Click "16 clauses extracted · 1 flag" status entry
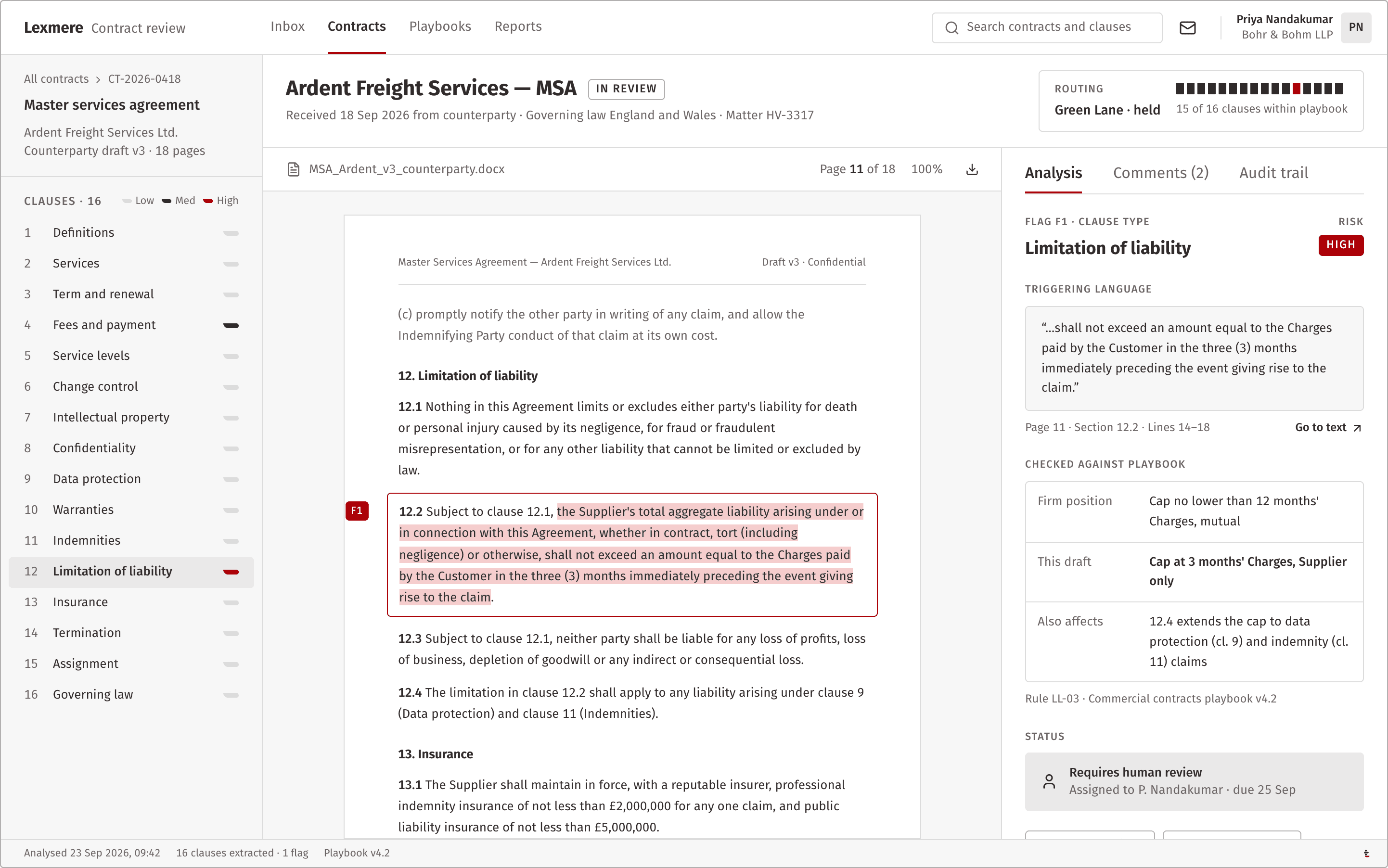Image resolution: width=1388 pixels, height=868 pixels. [x=242, y=853]
